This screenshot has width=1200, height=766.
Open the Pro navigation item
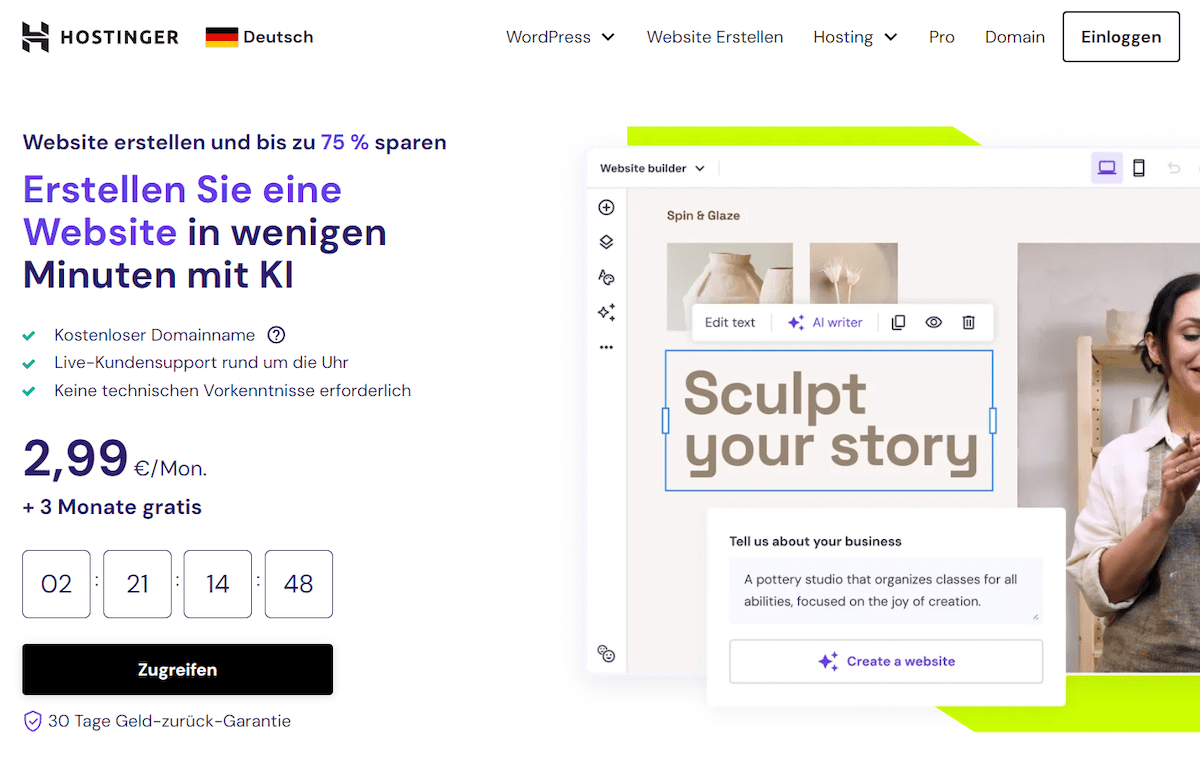pyautogui.click(x=942, y=37)
